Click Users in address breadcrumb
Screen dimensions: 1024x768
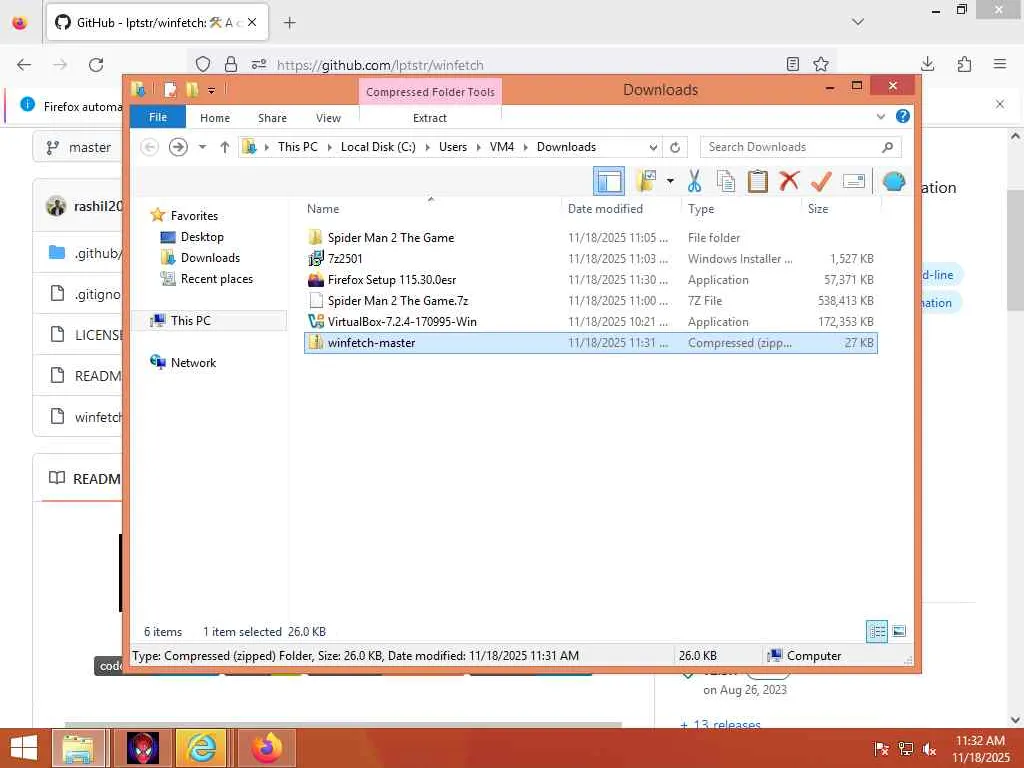453,147
